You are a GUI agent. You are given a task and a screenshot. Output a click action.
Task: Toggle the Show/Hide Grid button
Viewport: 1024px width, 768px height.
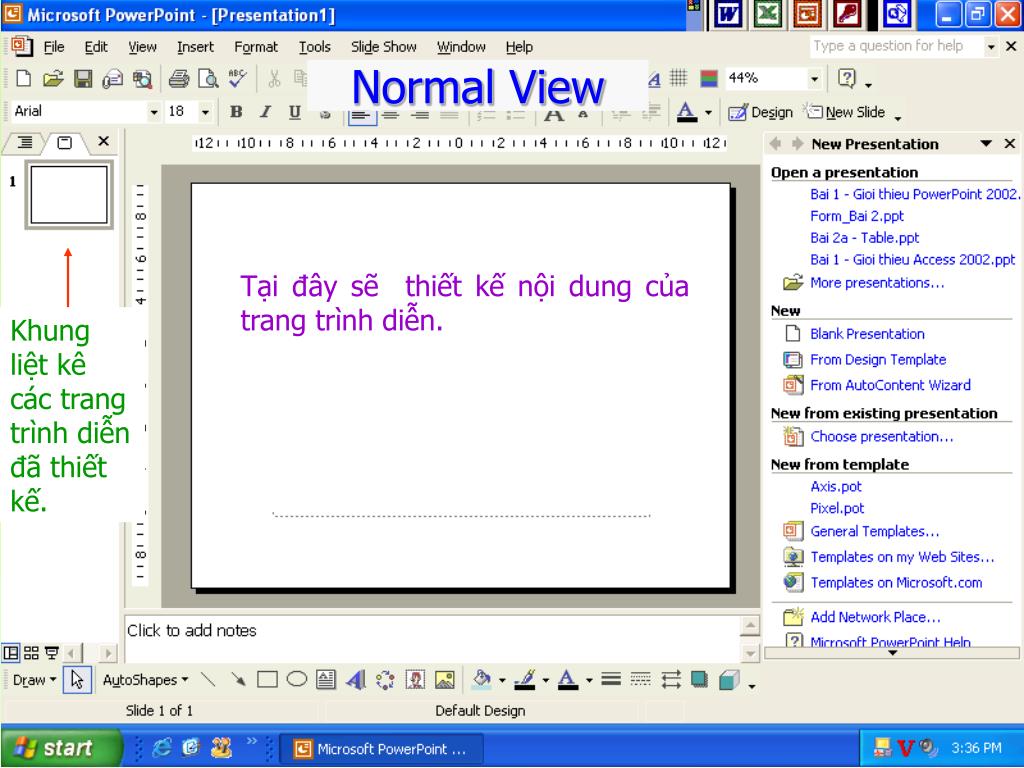pyautogui.click(x=679, y=79)
